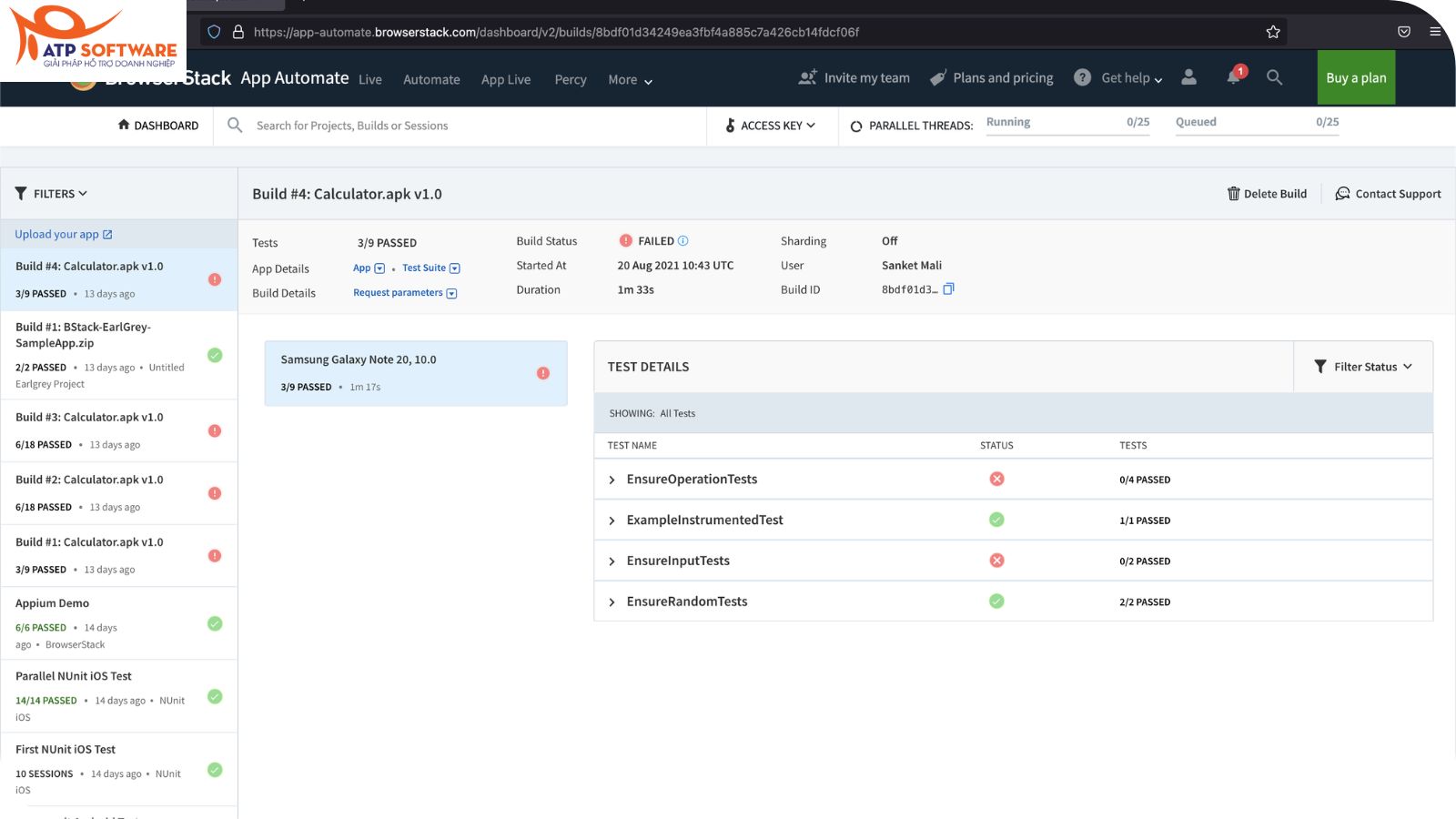Click the Running parallel threads progress bar
1456x819 pixels.
(1068, 126)
